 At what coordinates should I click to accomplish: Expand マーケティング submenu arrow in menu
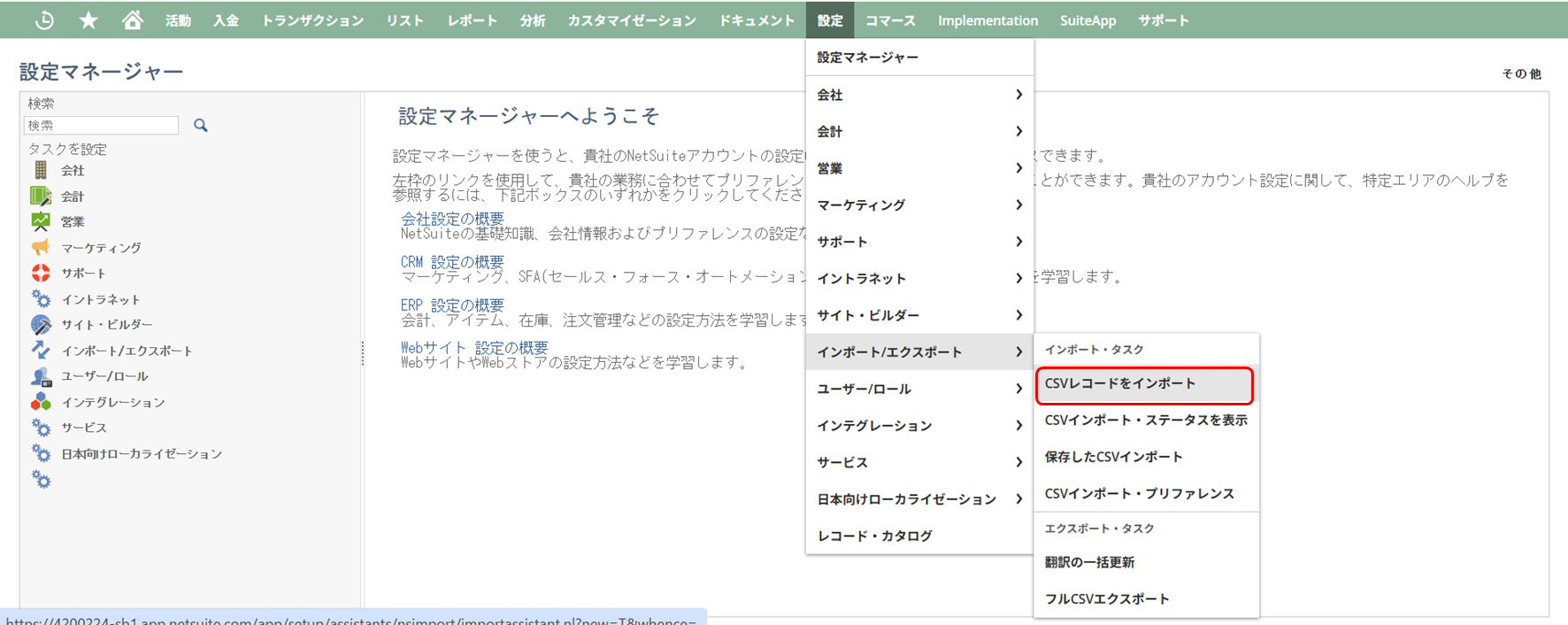[1018, 204]
